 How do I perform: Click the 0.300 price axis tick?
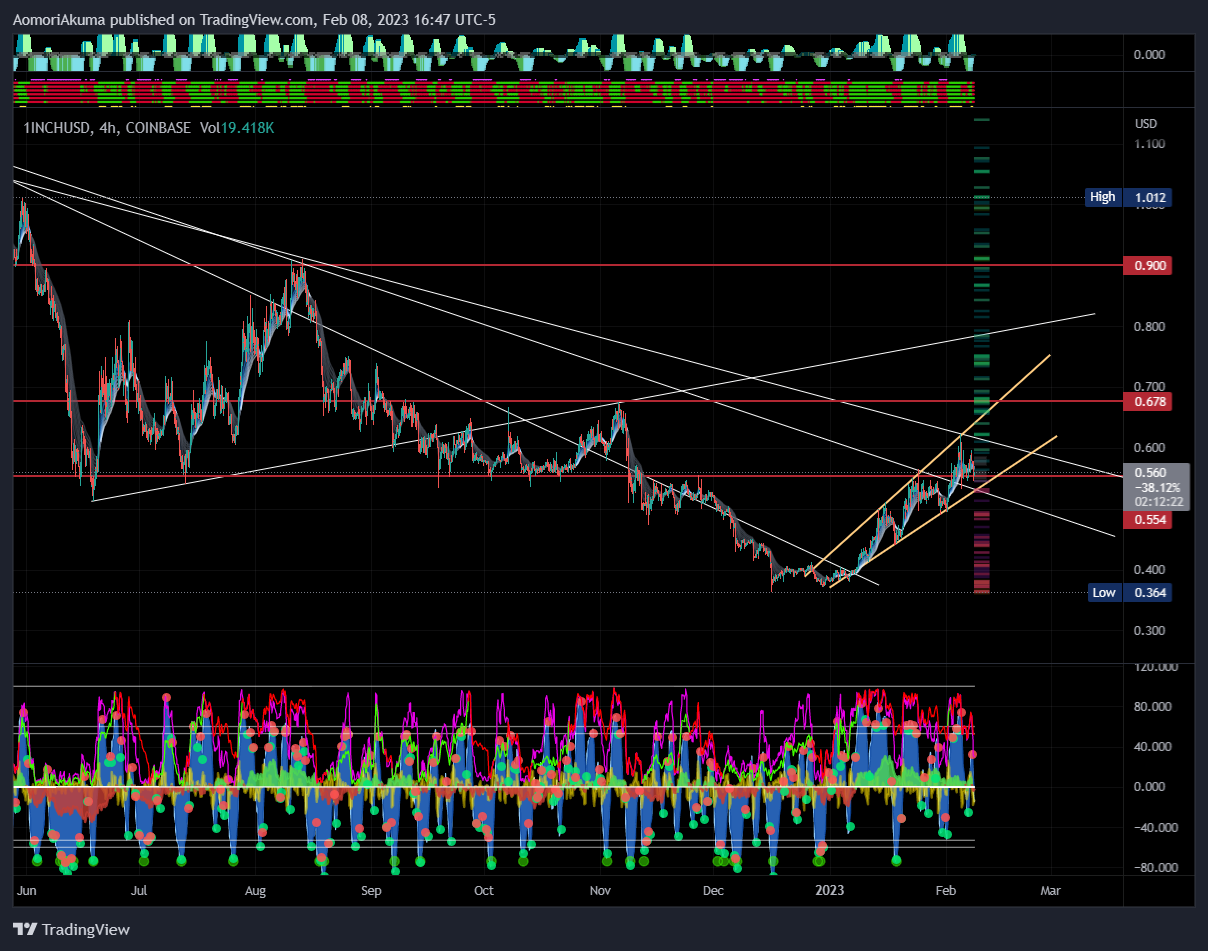1150,630
